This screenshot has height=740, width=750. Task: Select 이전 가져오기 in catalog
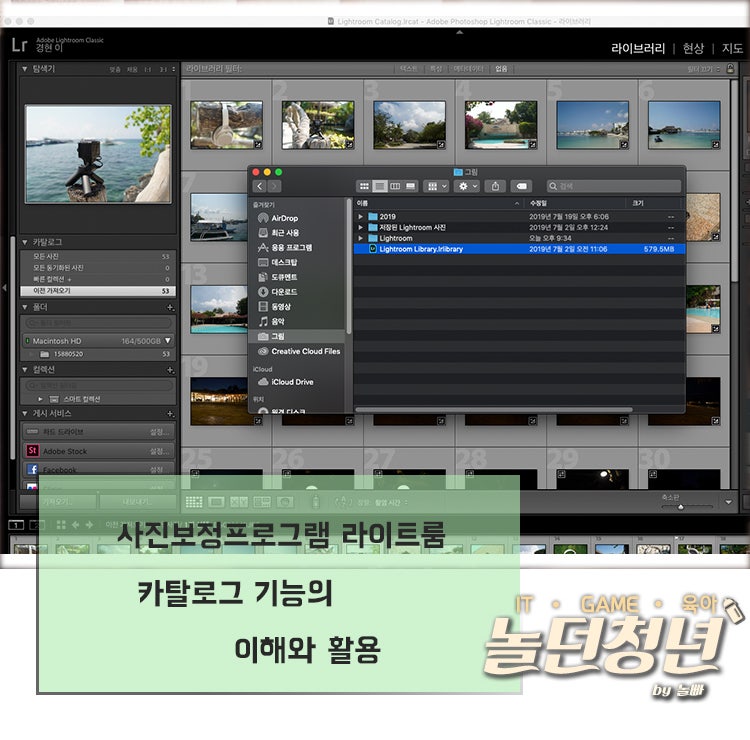coord(98,291)
